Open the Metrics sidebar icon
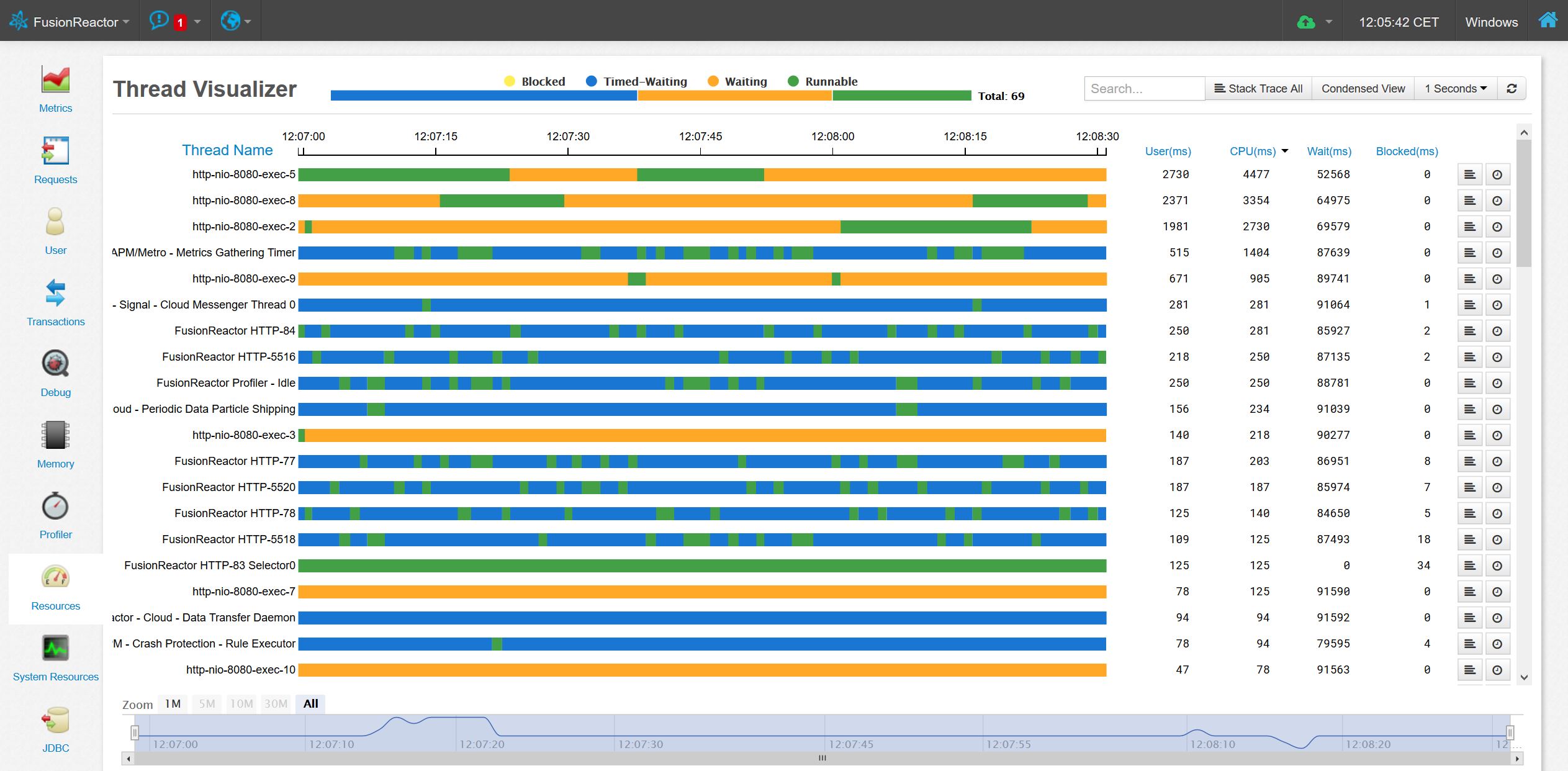This screenshot has width=1568, height=771. pos(55,87)
